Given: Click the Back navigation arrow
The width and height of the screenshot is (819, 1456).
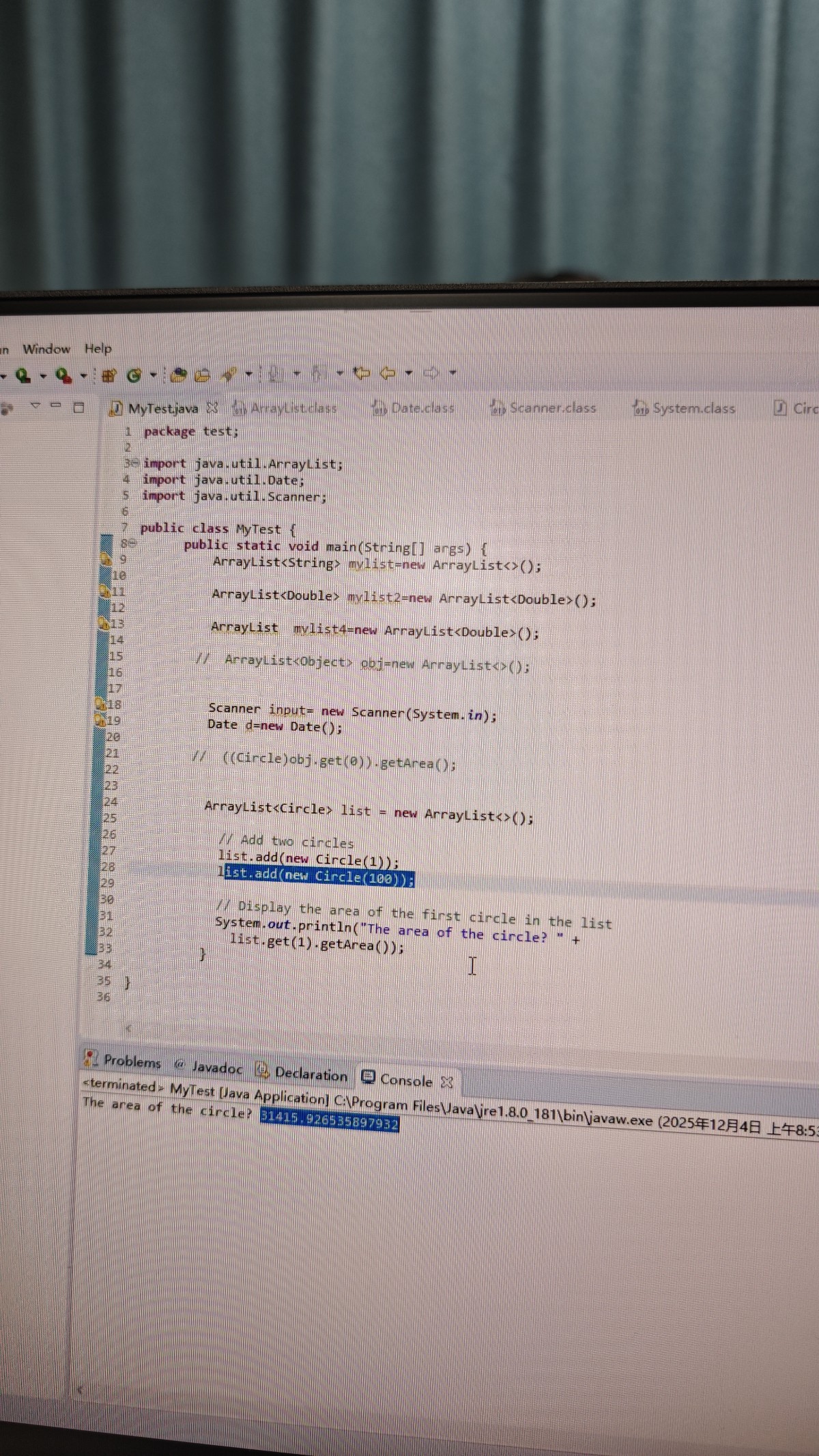Looking at the screenshot, I should coord(387,373).
